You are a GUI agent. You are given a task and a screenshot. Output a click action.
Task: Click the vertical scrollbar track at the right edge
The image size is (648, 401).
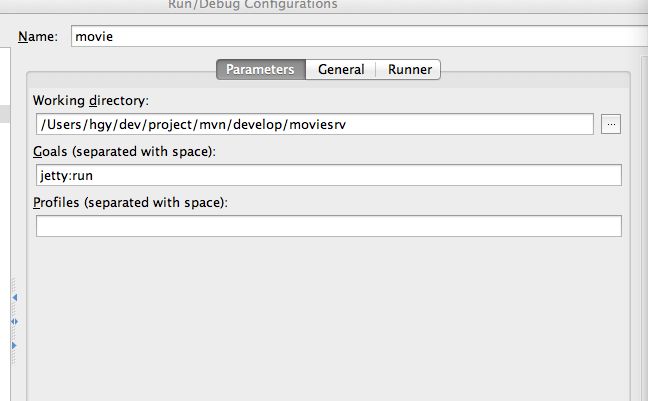[644, 229]
